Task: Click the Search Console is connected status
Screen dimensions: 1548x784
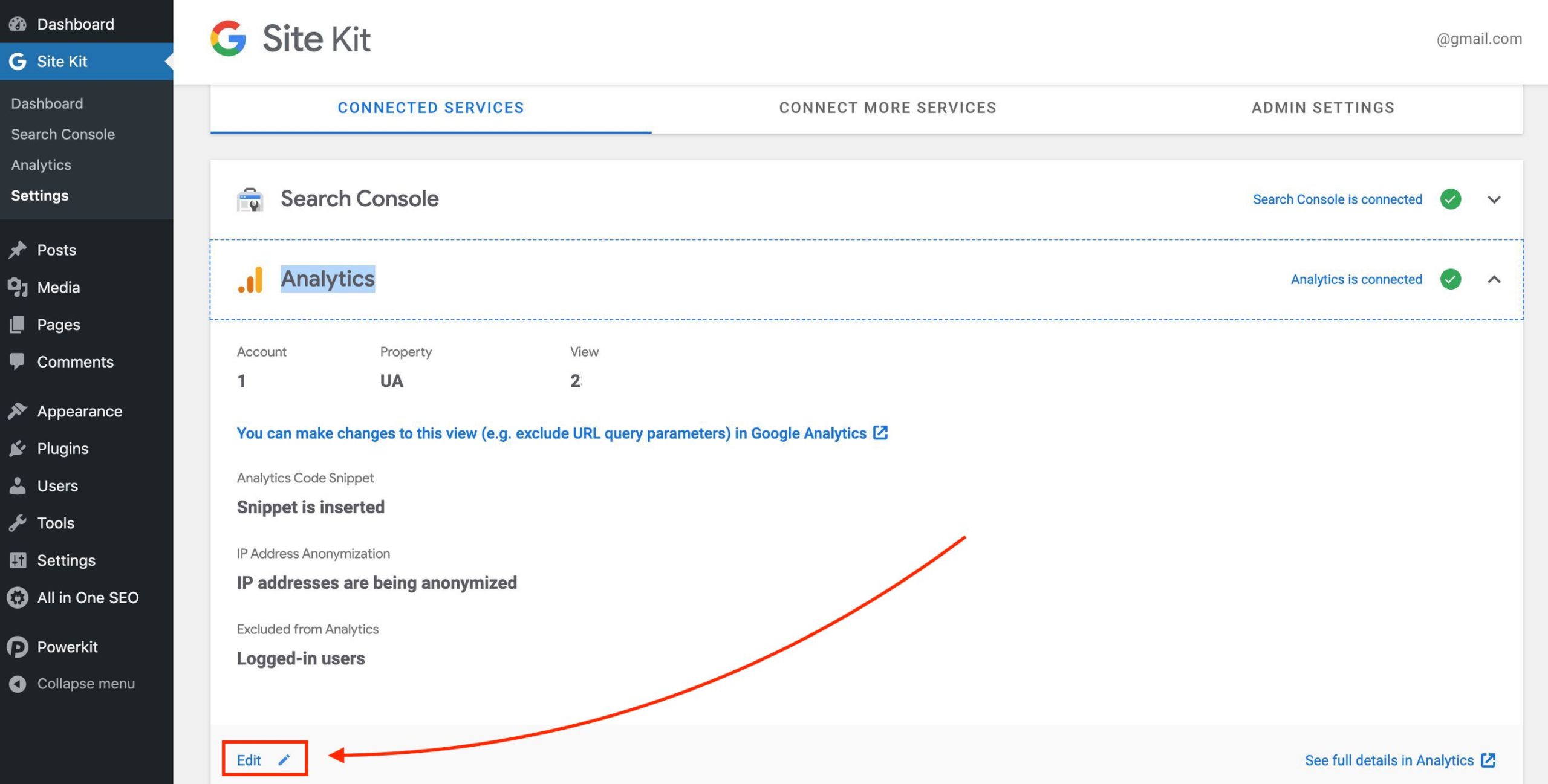Action: coord(1337,199)
